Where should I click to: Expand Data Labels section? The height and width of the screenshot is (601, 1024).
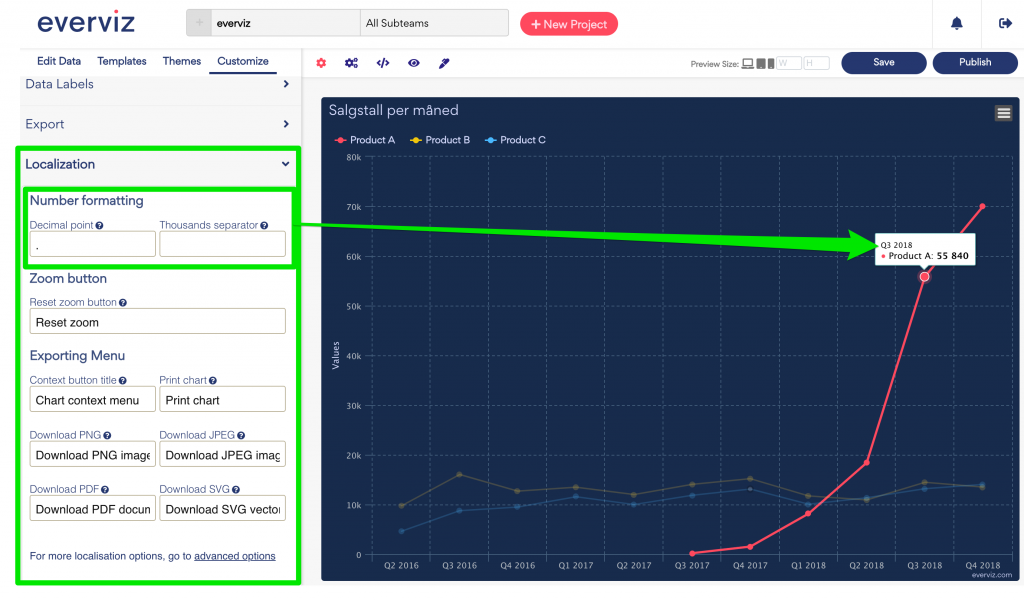coord(157,84)
